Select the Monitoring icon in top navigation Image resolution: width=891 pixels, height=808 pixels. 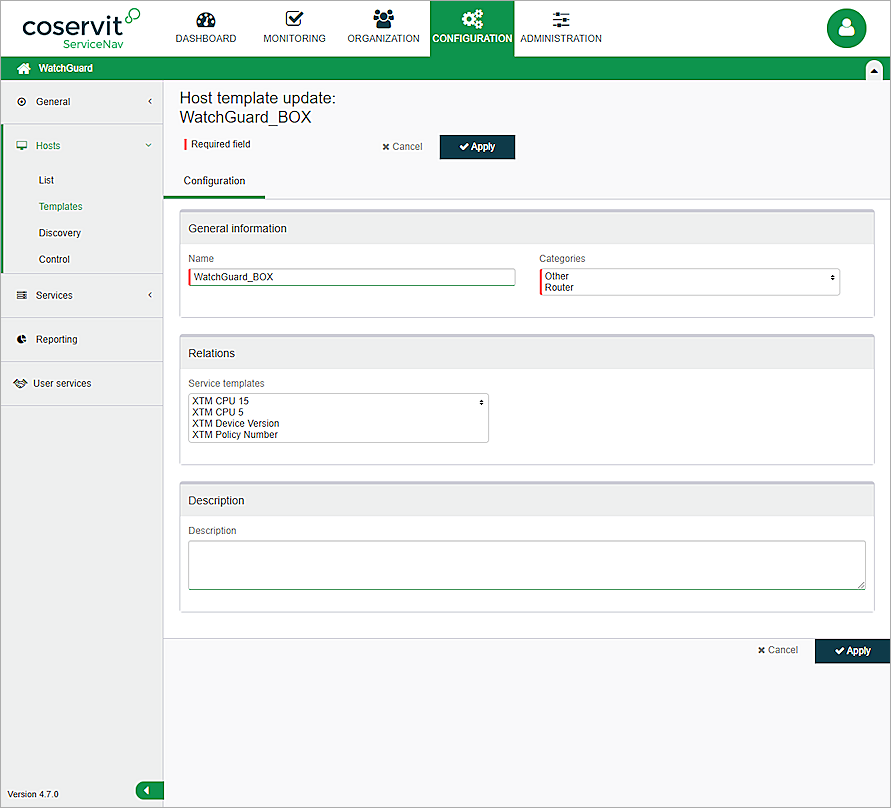click(294, 27)
